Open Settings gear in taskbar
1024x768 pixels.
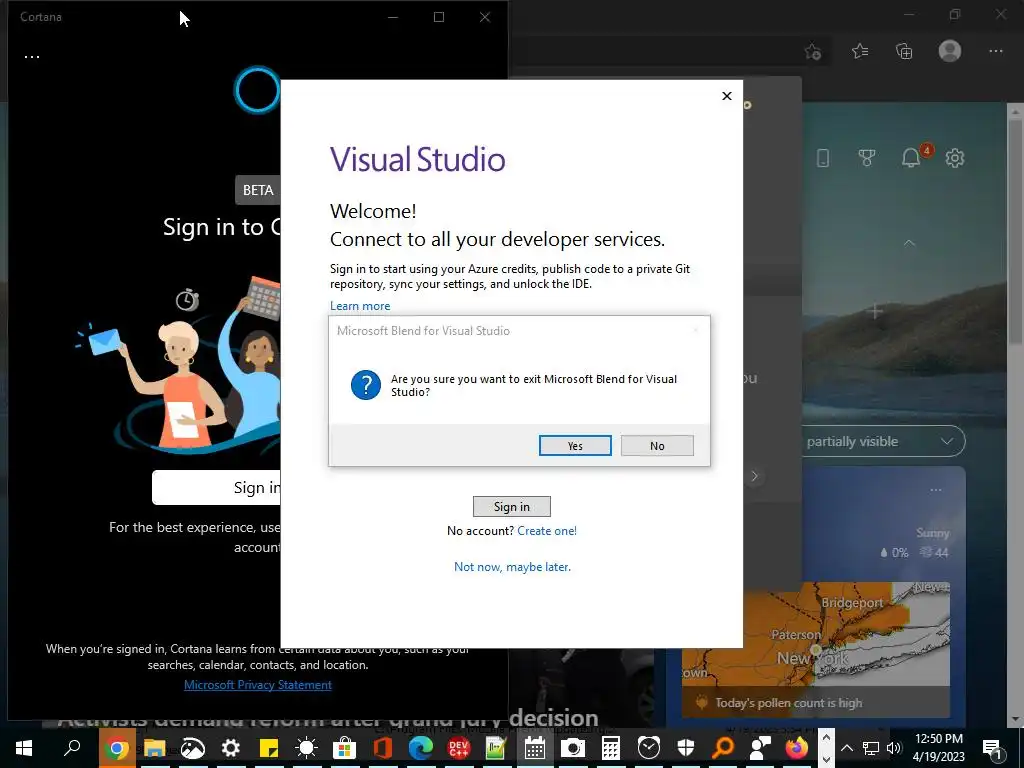(230, 748)
